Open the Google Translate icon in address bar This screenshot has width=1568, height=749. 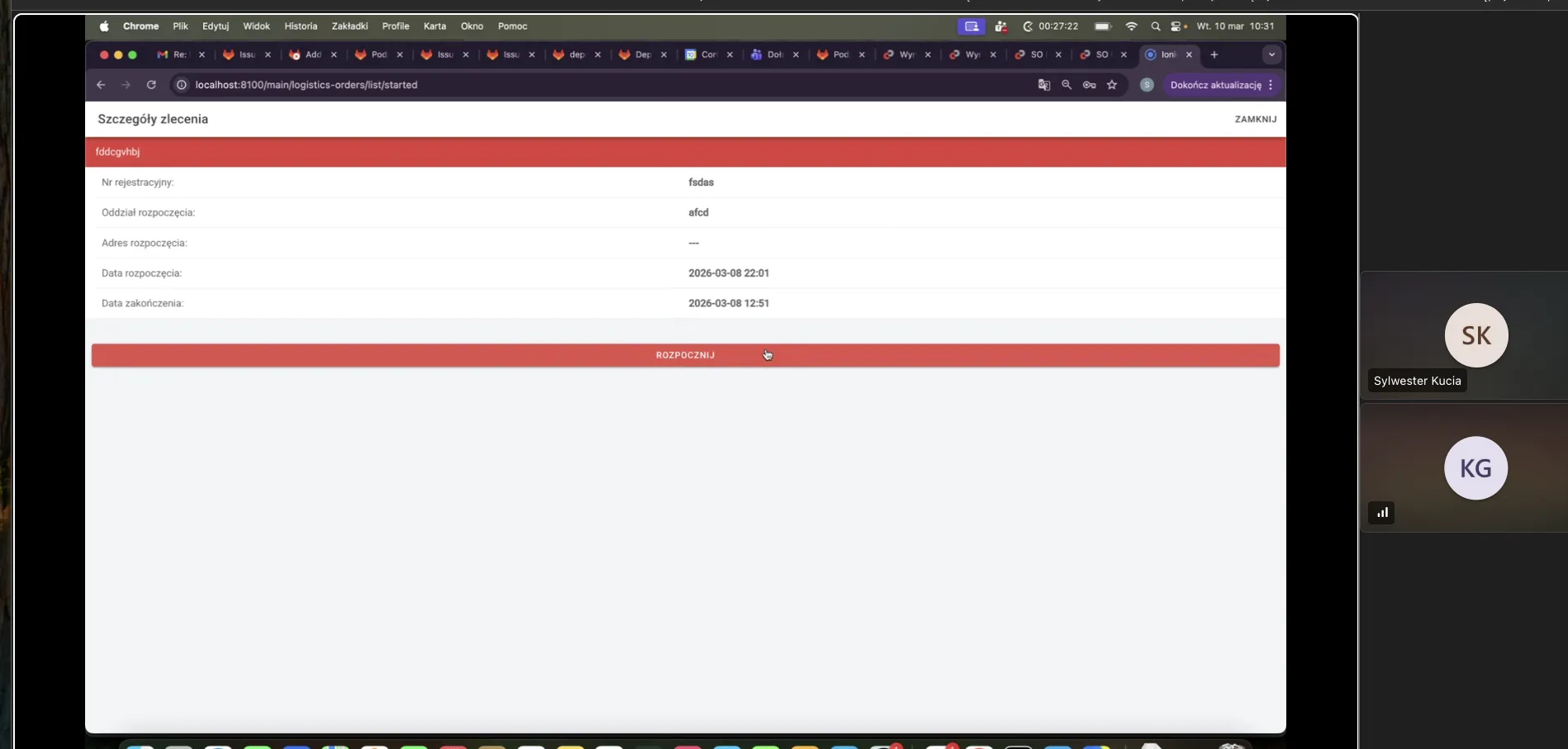(1044, 85)
